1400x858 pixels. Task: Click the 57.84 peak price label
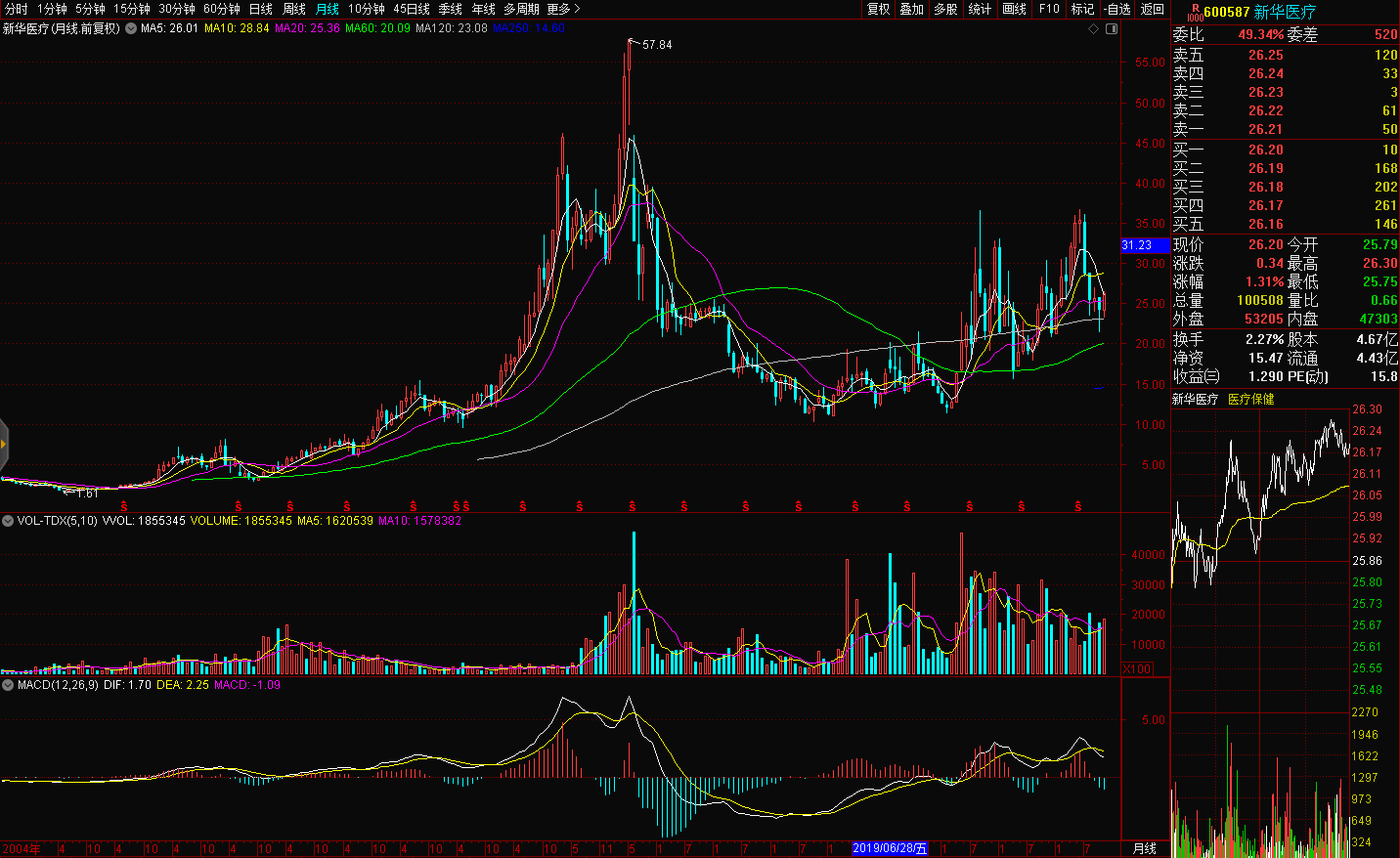[657, 45]
